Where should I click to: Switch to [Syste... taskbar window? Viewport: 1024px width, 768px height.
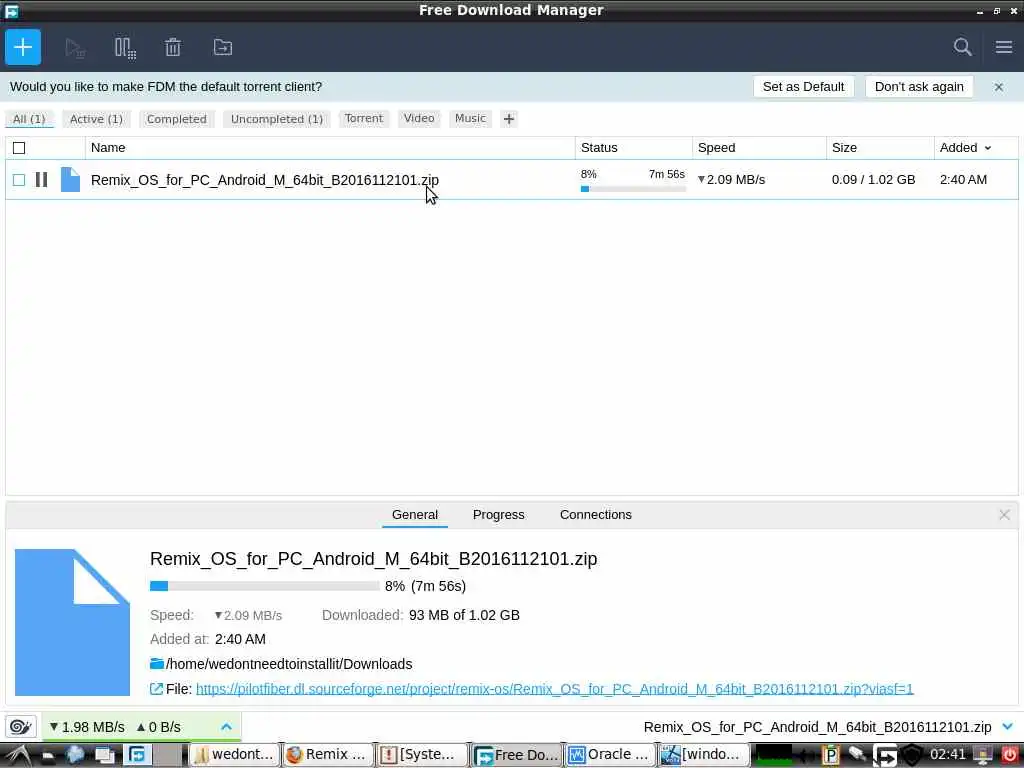pos(422,755)
